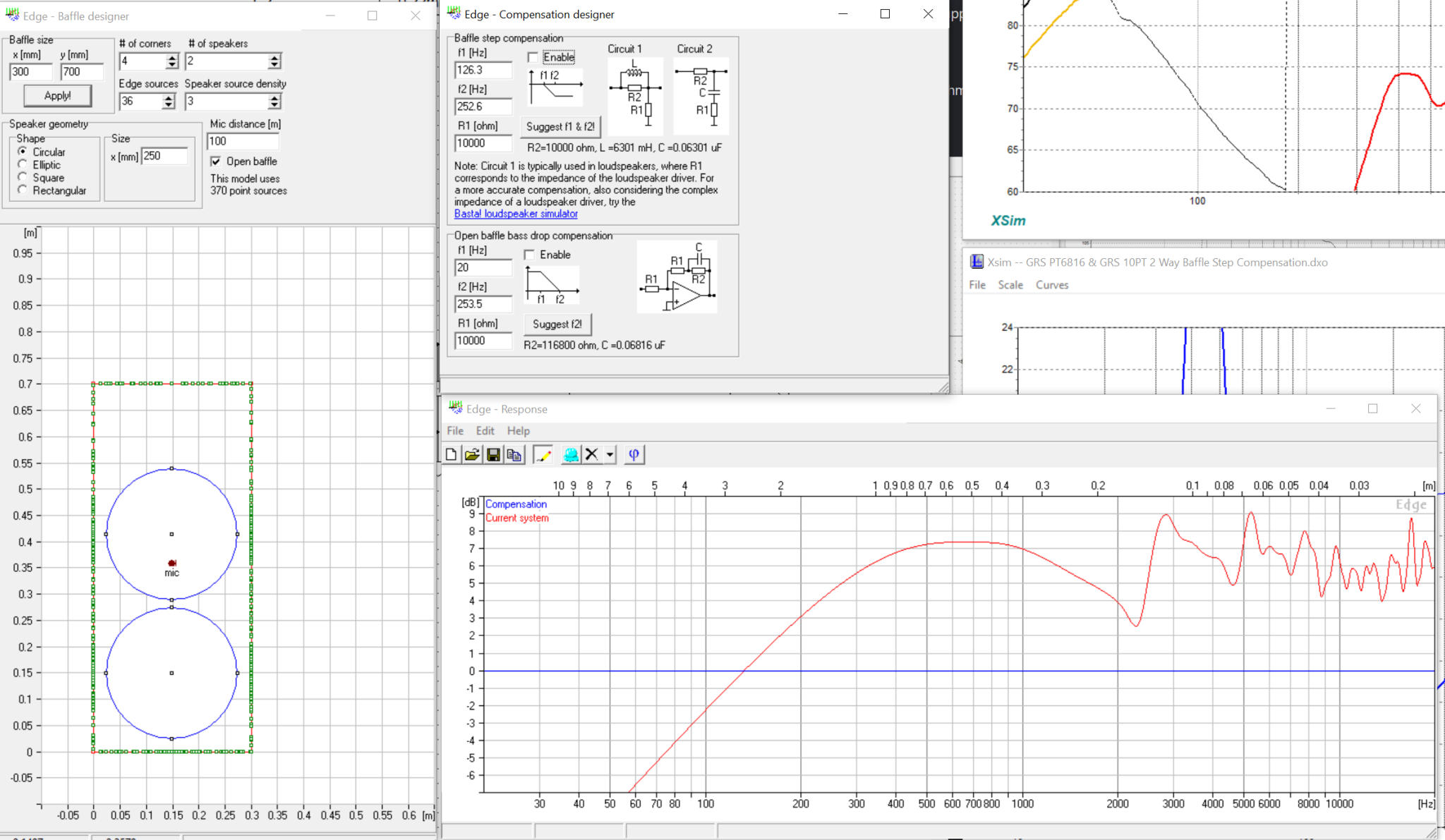The height and width of the screenshot is (840, 1445).
Task: Open the File menu in Xsim window
Action: pyautogui.click(x=977, y=285)
